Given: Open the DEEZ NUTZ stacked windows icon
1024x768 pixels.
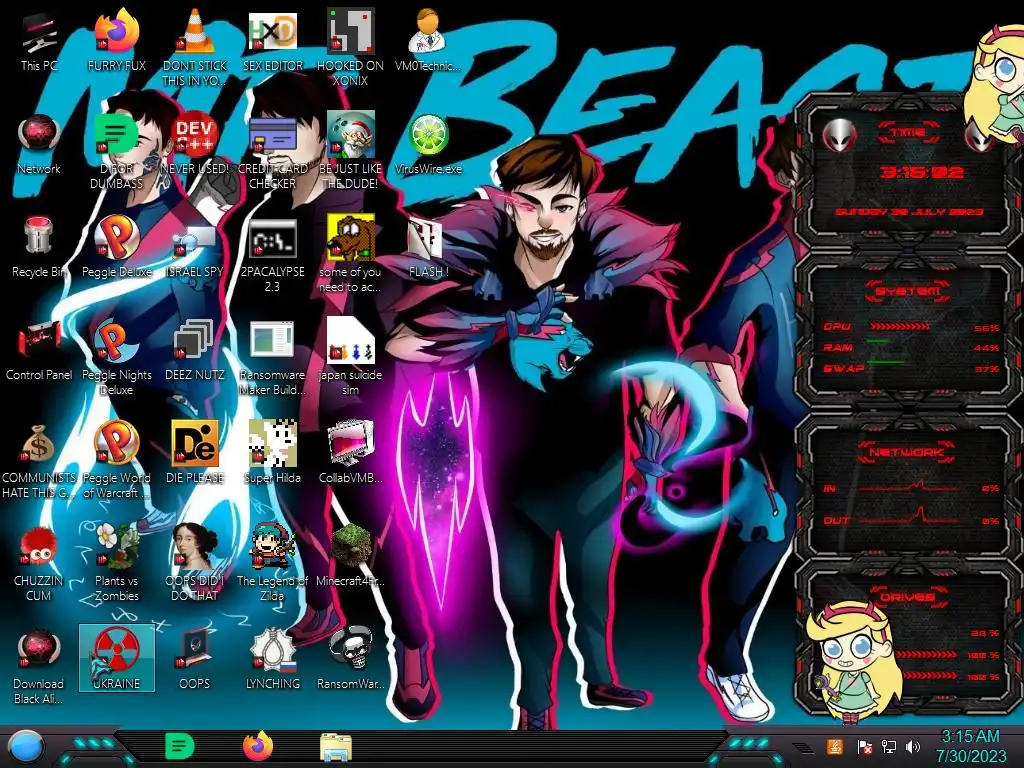Looking at the screenshot, I should [195, 351].
